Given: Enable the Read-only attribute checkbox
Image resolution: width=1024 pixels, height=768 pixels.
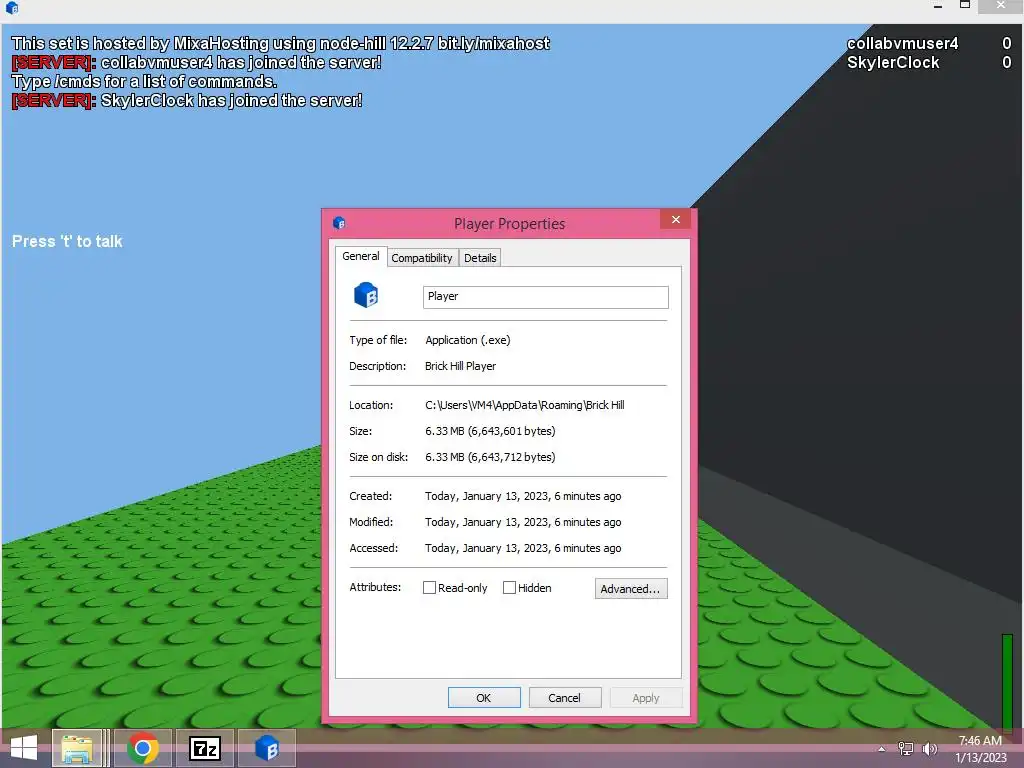Looking at the screenshot, I should pyautogui.click(x=430, y=588).
